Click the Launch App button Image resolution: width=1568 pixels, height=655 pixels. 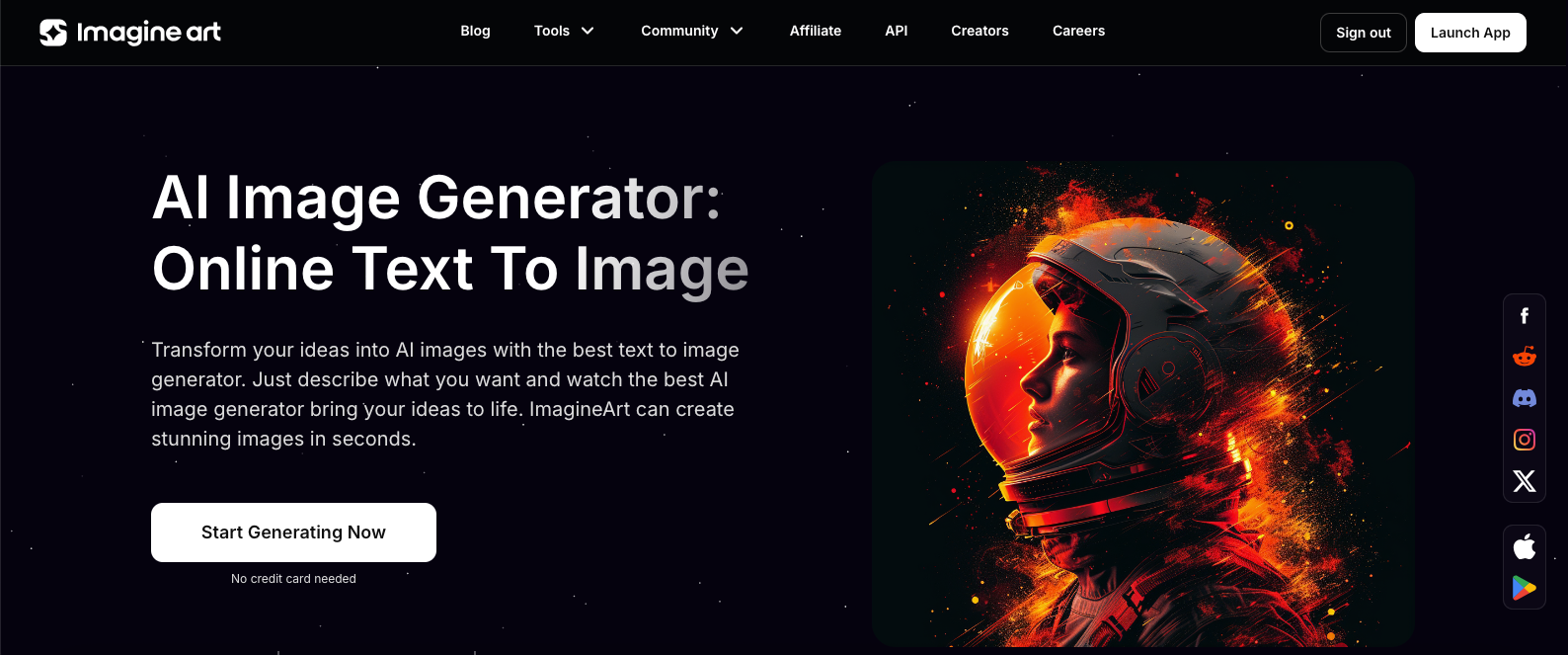tap(1470, 33)
